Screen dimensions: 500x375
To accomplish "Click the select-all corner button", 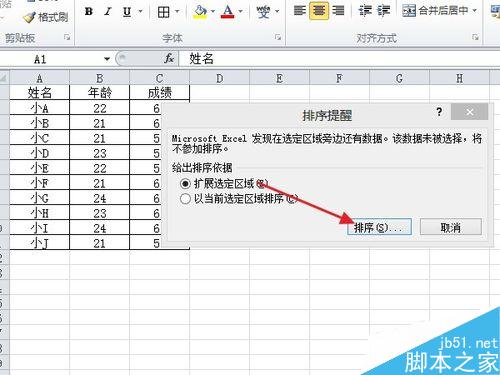I will pos(4,78).
